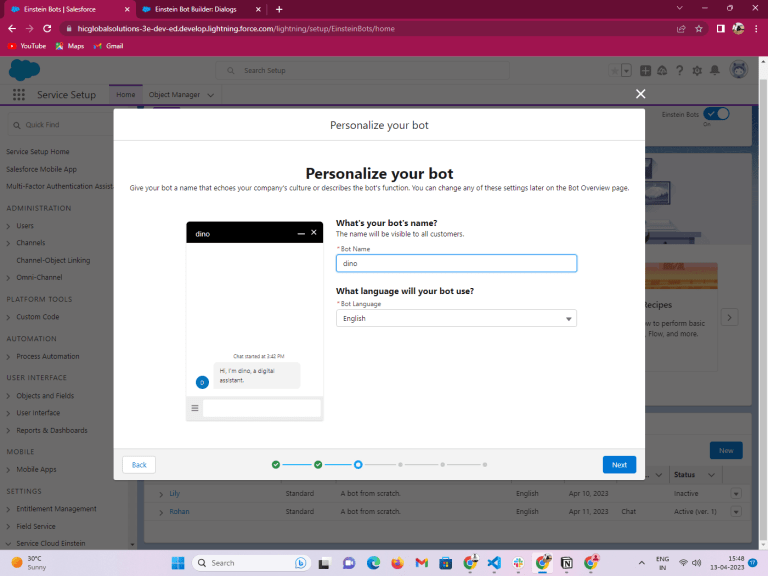Screen dimensions: 768x576
Task: Open the user profile avatar
Action: [x=739, y=70]
